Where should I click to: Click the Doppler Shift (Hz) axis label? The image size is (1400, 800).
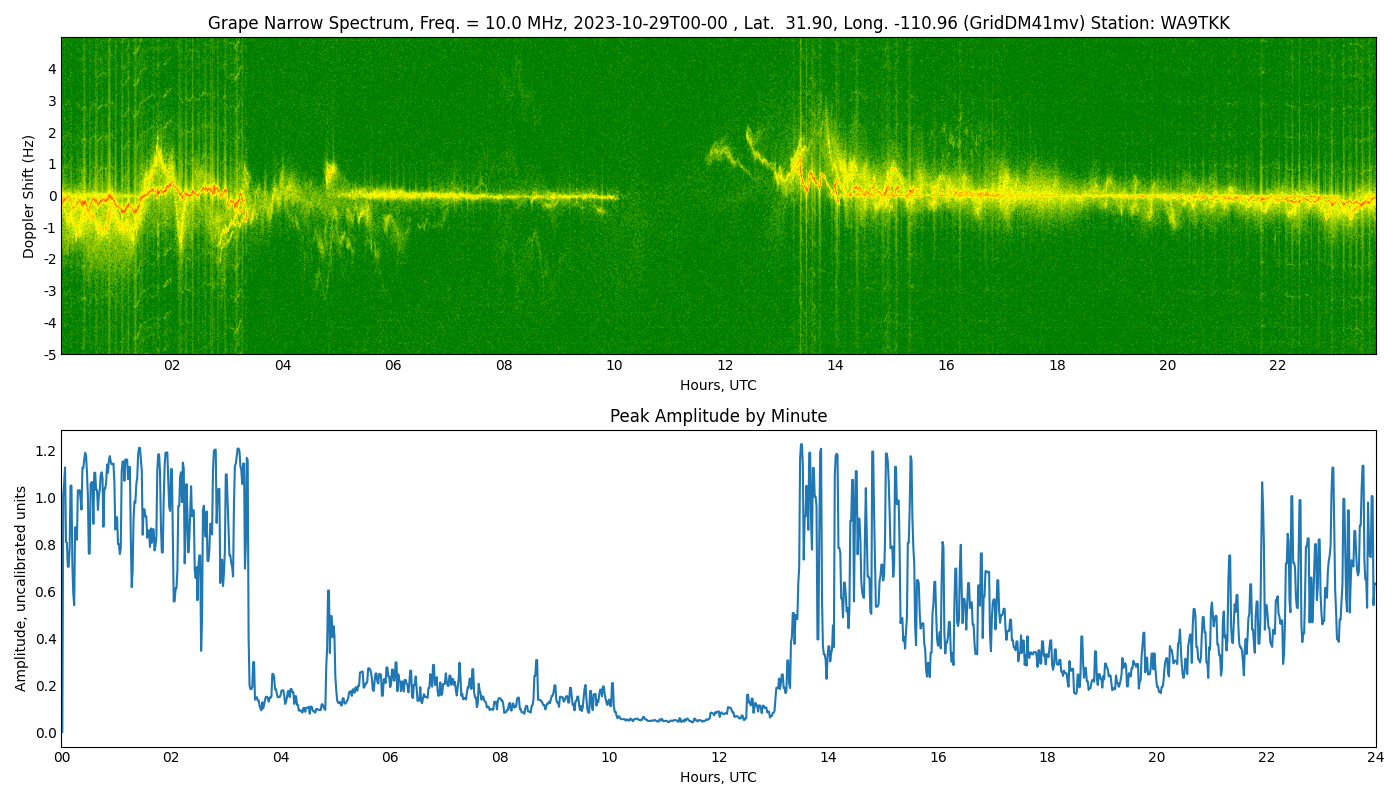click(29, 196)
